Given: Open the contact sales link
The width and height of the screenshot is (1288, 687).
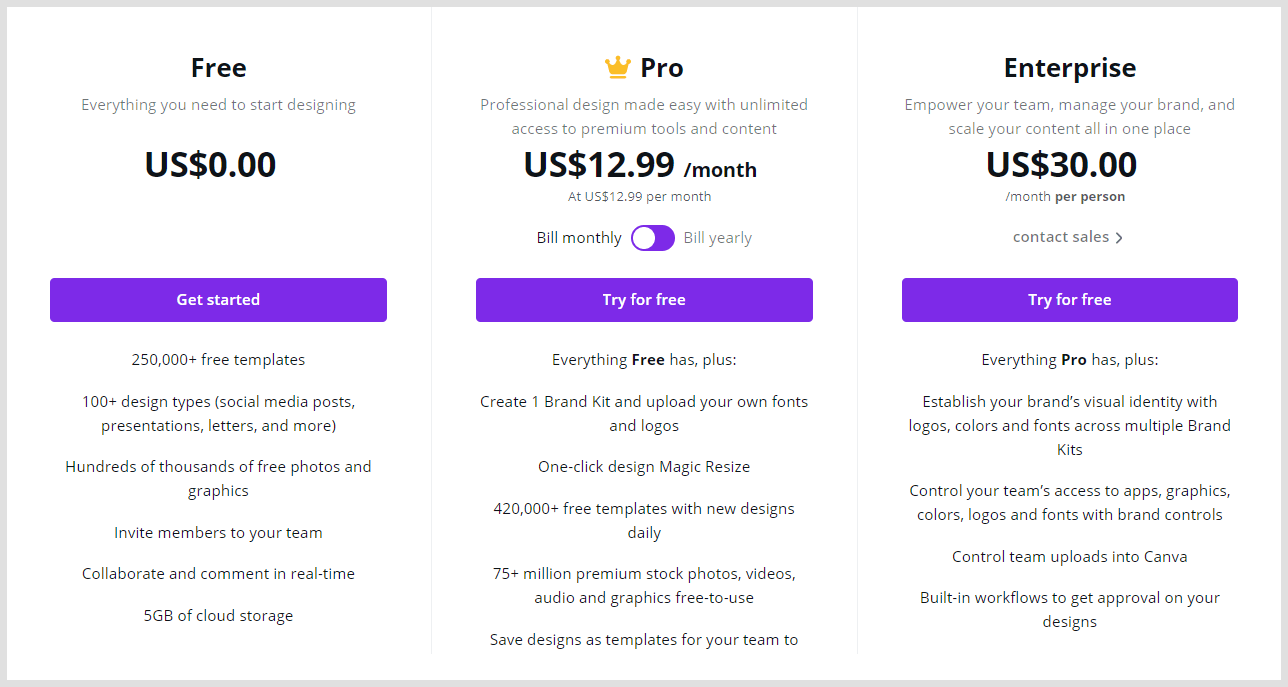Looking at the screenshot, I should pos(1061,237).
